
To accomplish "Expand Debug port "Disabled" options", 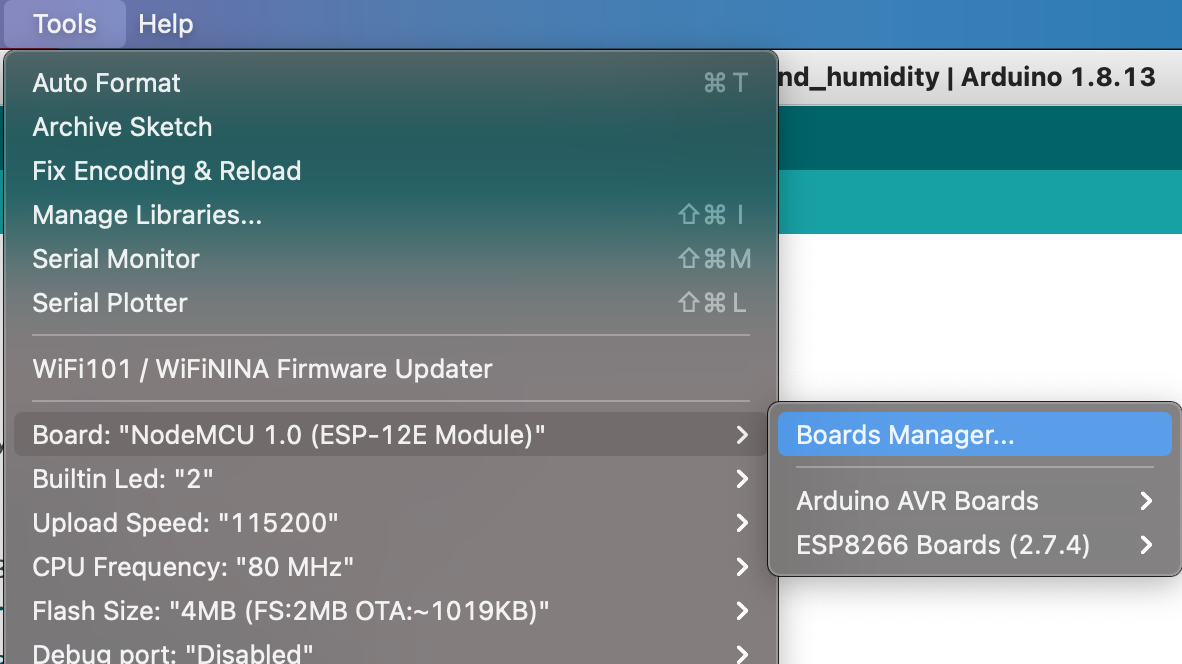I will click(x=168, y=654).
